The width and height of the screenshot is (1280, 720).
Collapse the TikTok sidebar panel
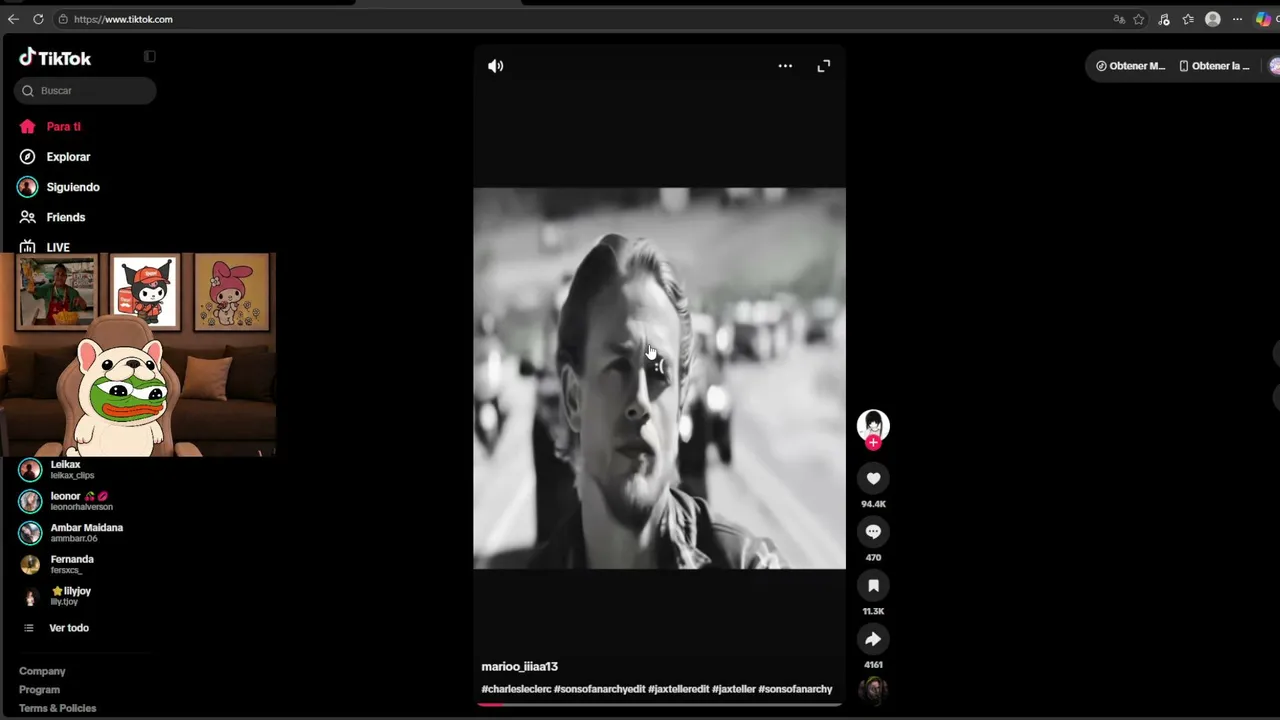[x=150, y=57]
